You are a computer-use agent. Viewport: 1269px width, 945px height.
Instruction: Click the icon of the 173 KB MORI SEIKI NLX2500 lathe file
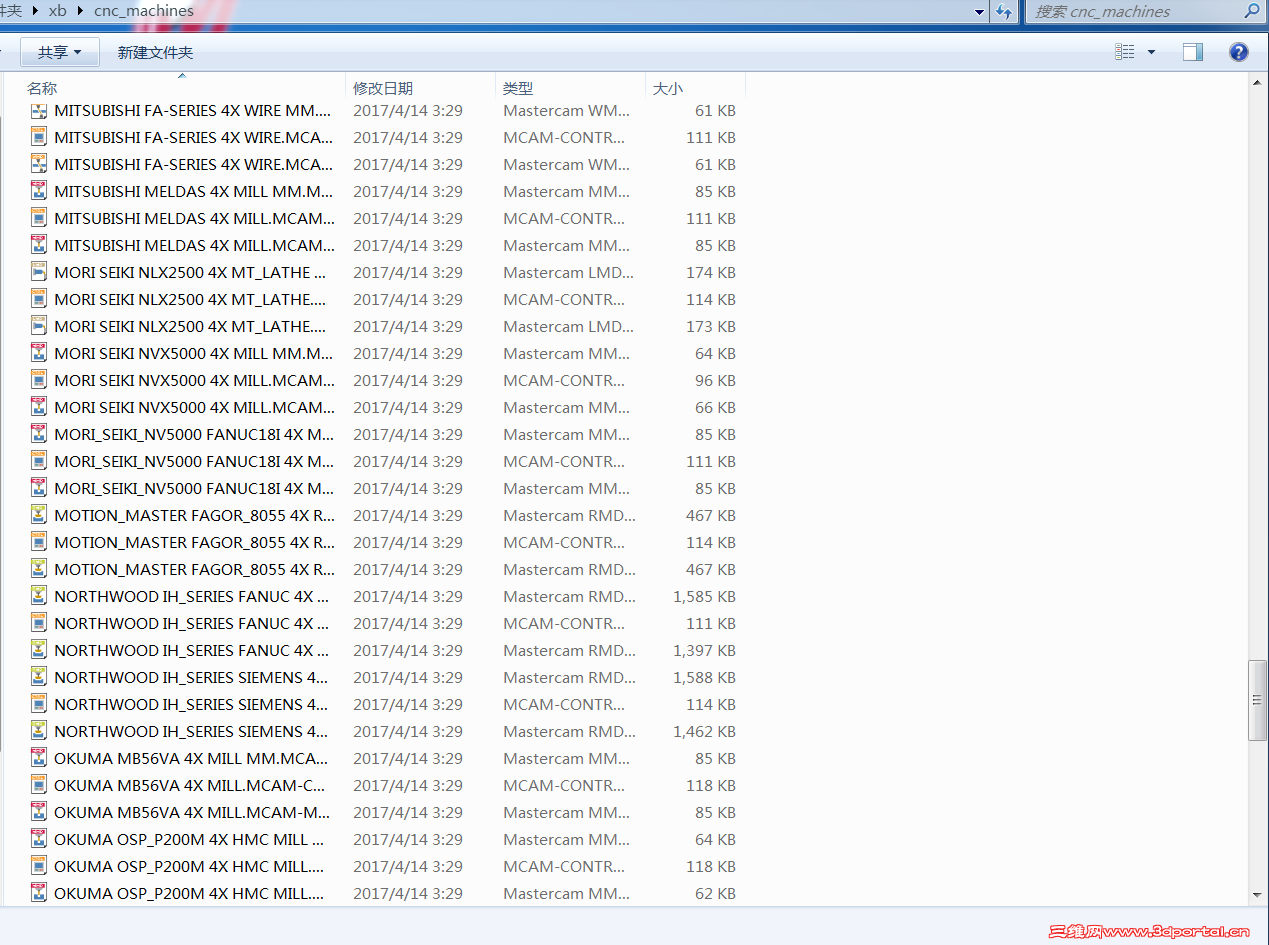[38, 326]
